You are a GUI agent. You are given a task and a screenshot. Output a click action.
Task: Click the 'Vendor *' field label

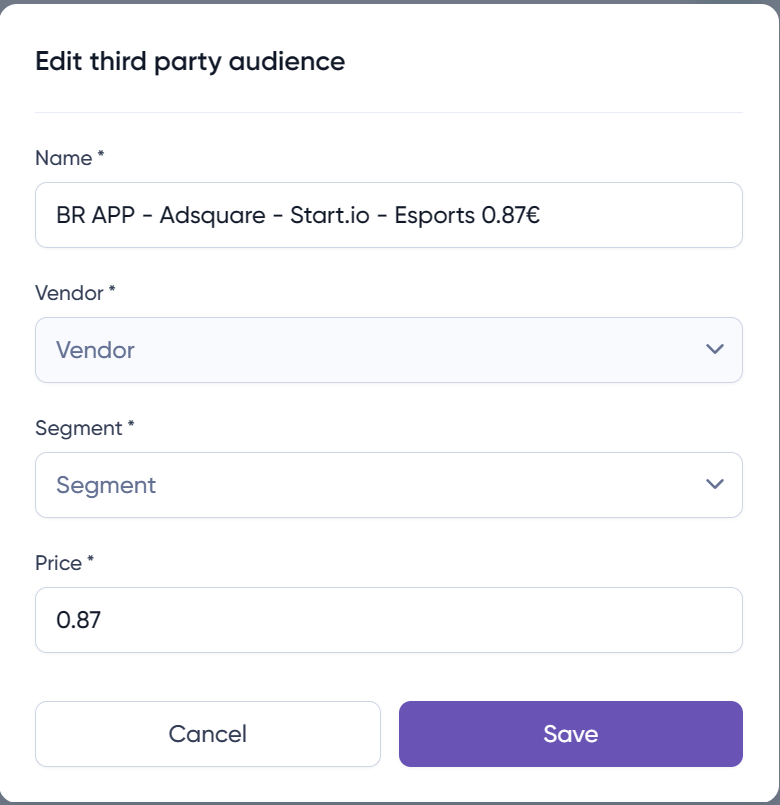(75, 293)
